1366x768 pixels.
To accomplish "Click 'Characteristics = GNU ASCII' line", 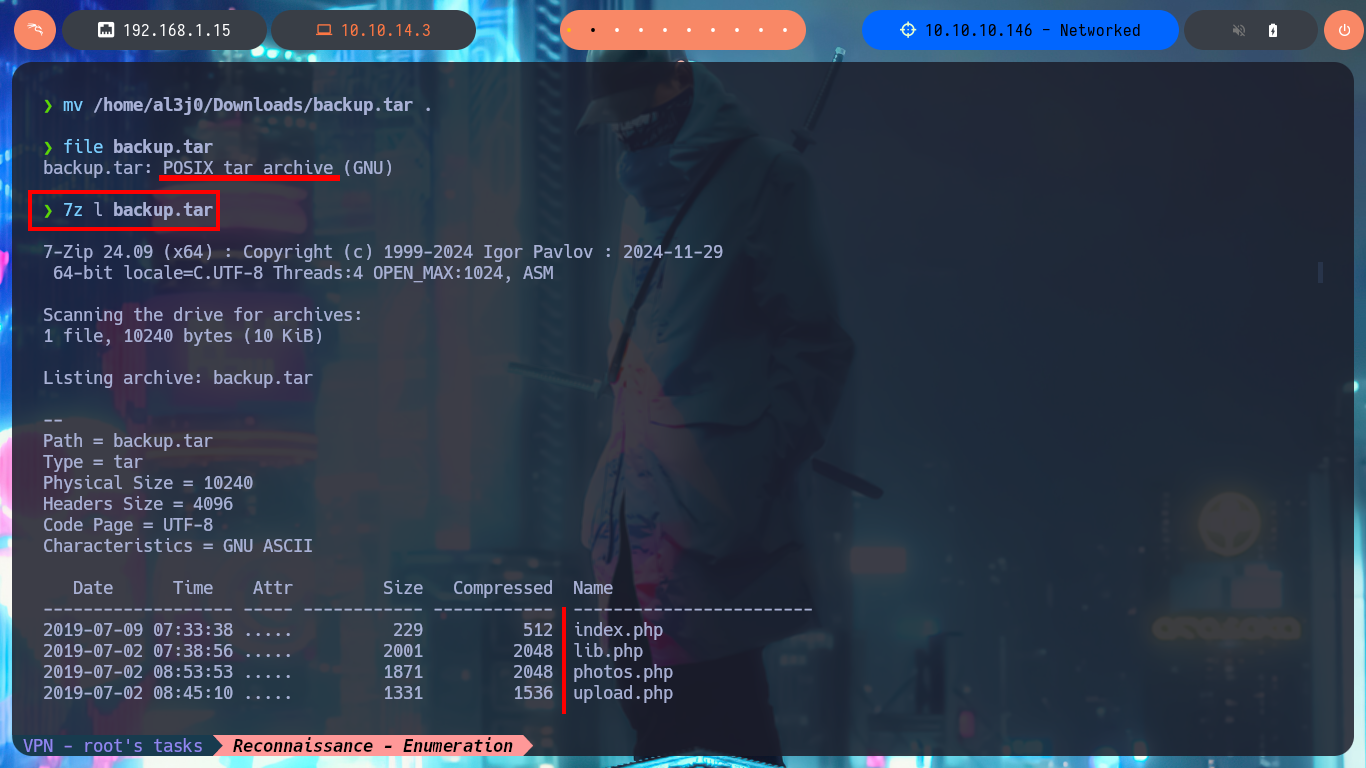I will (178, 546).
